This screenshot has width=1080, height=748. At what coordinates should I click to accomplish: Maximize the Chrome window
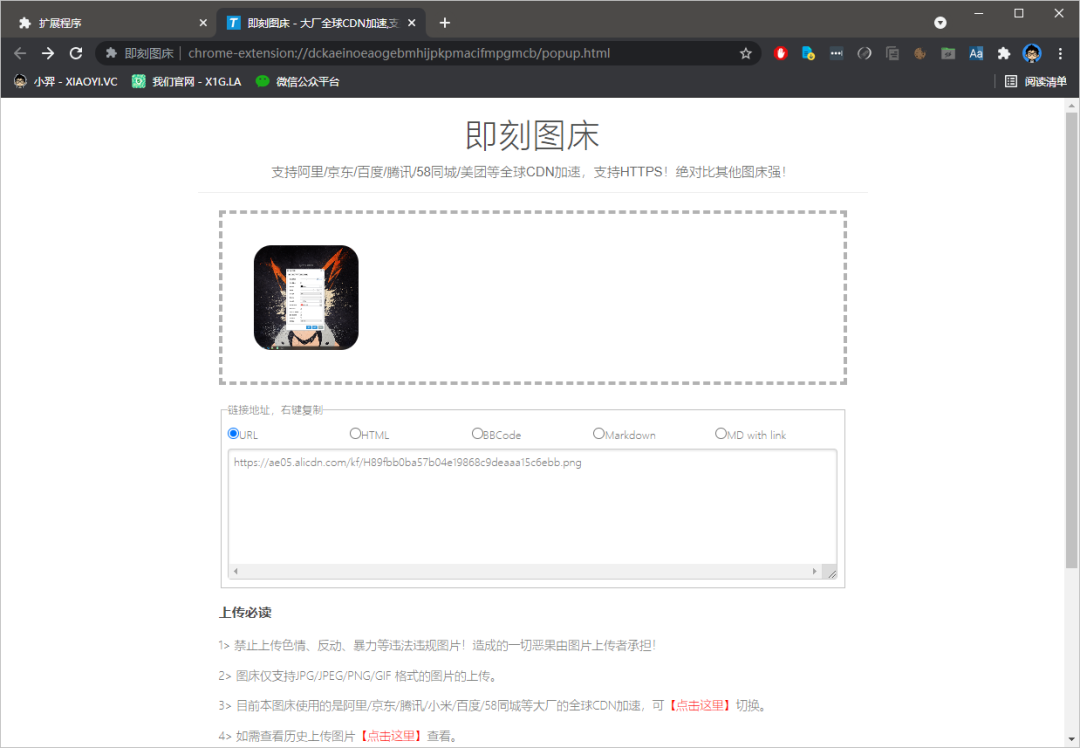1019,13
